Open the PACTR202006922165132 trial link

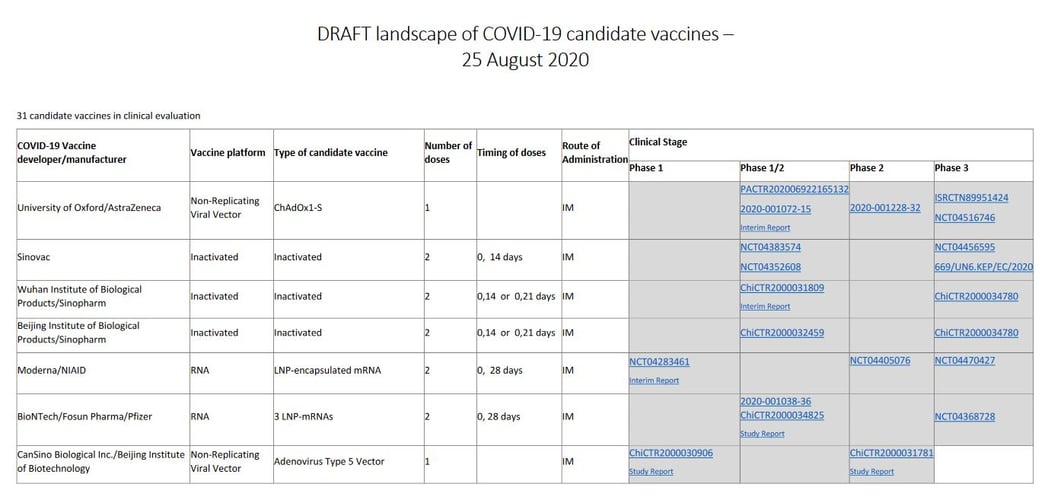(x=794, y=189)
